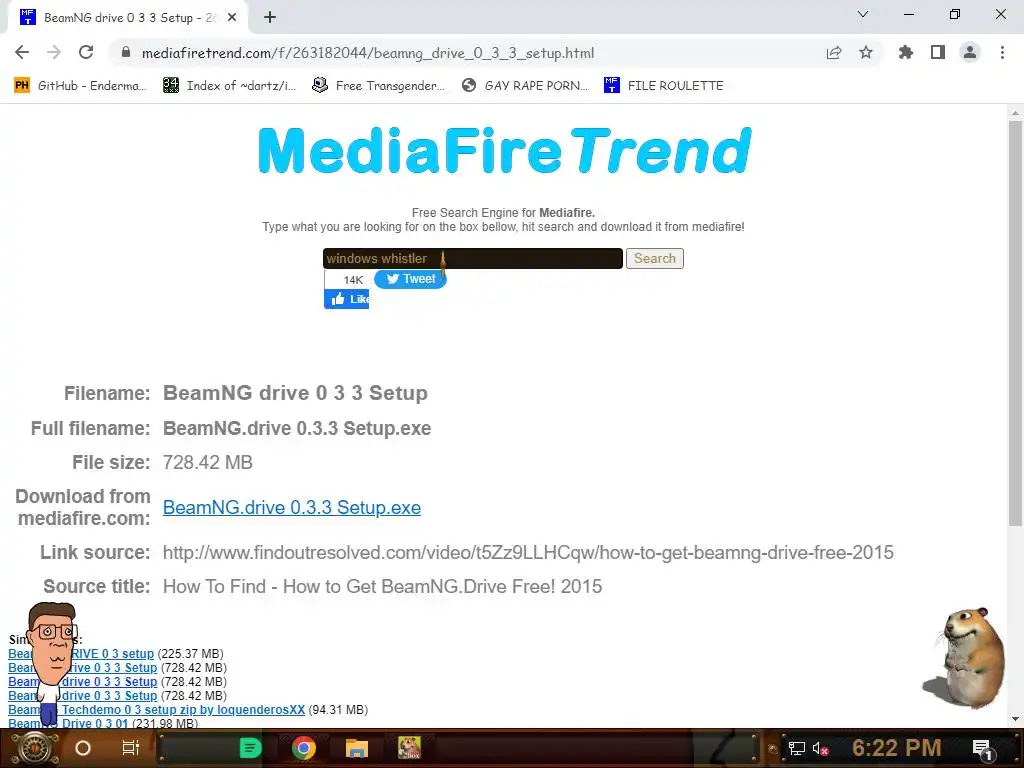The height and width of the screenshot is (768, 1024).
Task: Expand the tab search chevron
Action: coord(863,14)
